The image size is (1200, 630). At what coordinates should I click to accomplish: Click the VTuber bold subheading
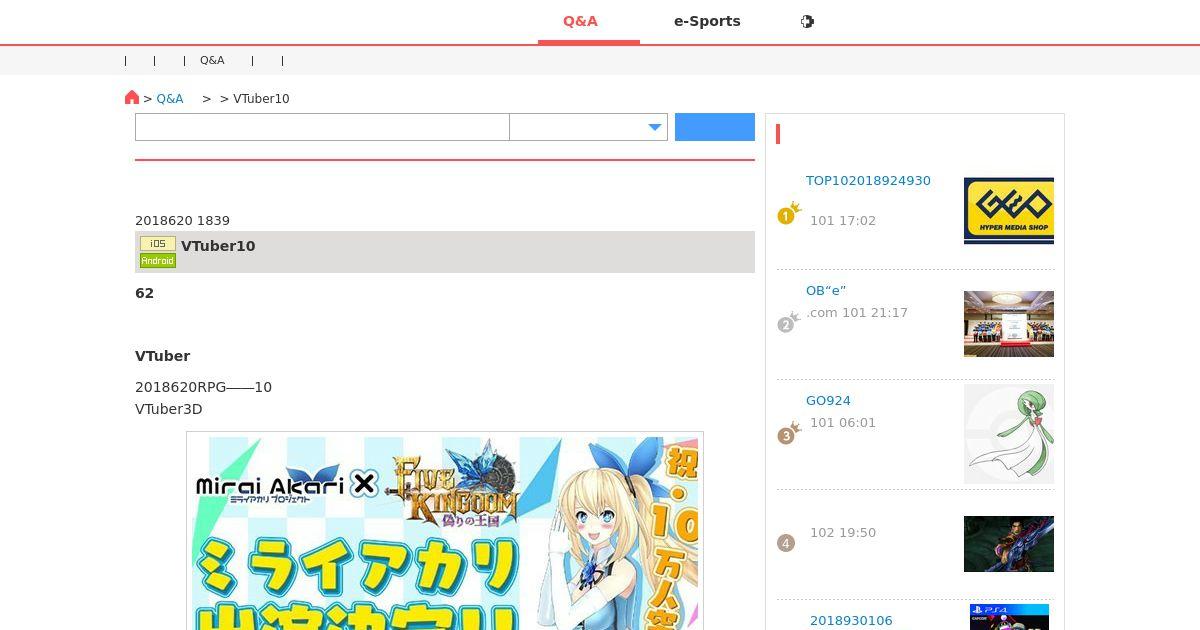point(162,356)
